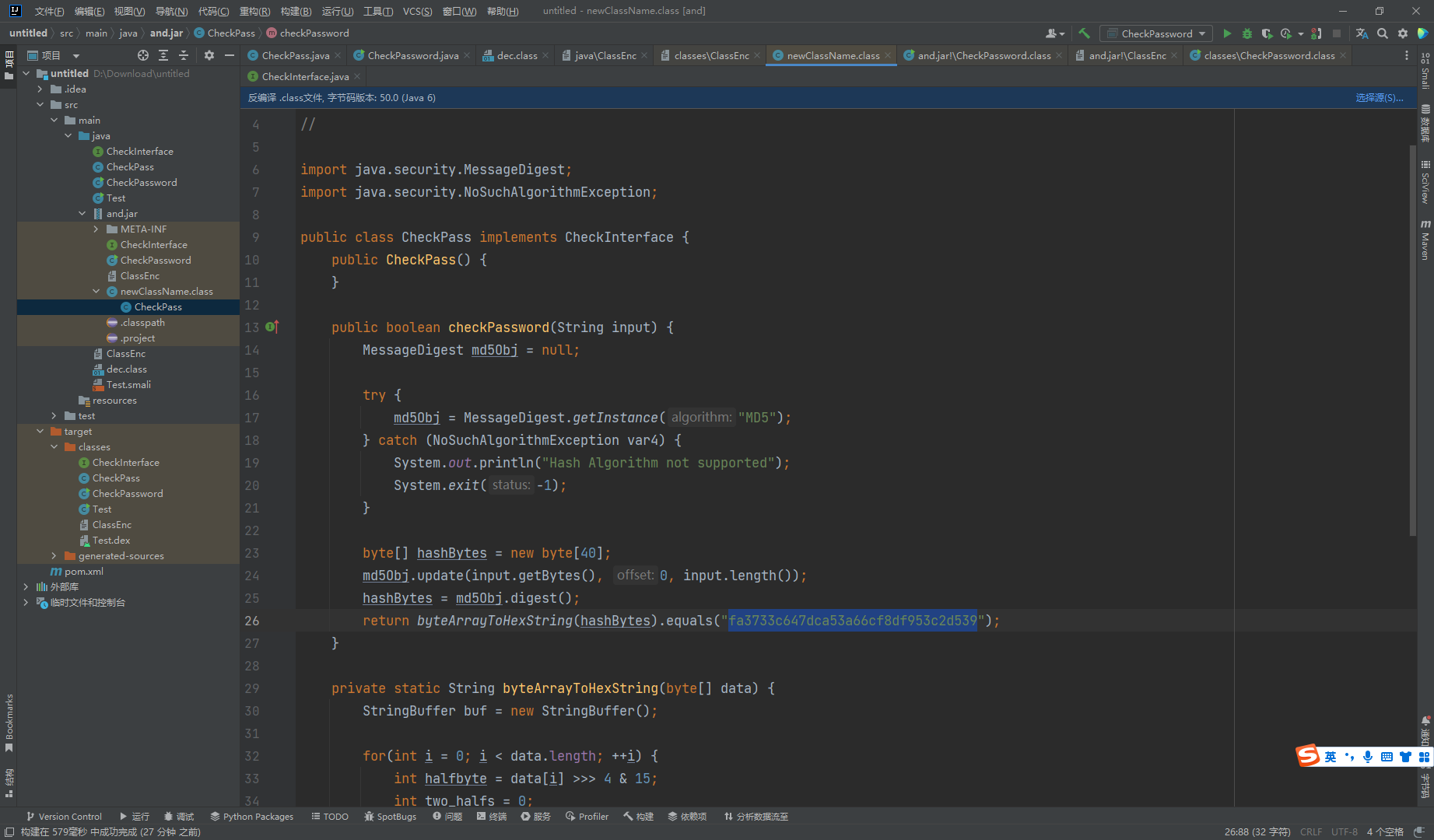The height and width of the screenshot is (840, 1434).
Task: Open the Bookmarks side panel
Action: pyautogui.click(x=9, y=723)
